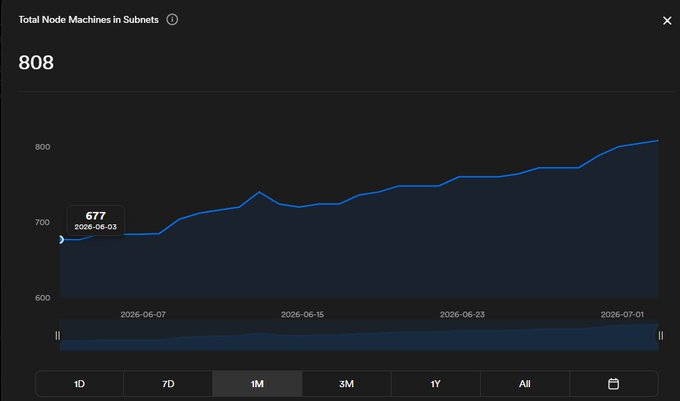Select the All time range
Viewport: 680px width, 401px height.
coord(525,384)
